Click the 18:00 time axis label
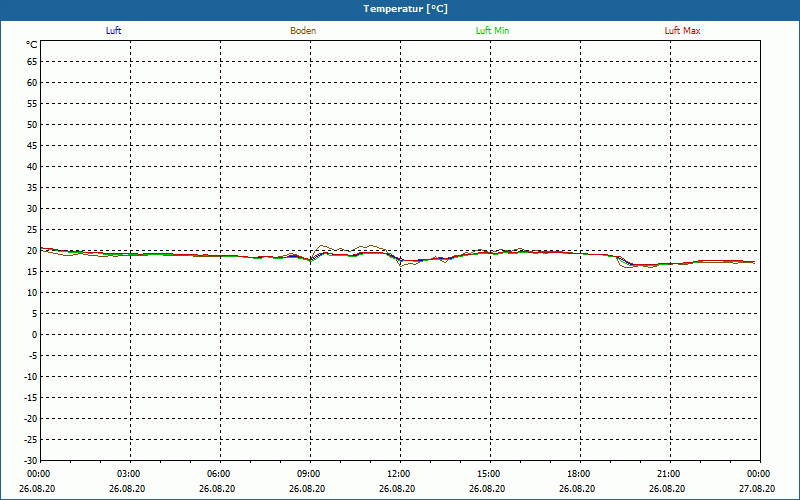800x500 pixels. tap(579, 474)
